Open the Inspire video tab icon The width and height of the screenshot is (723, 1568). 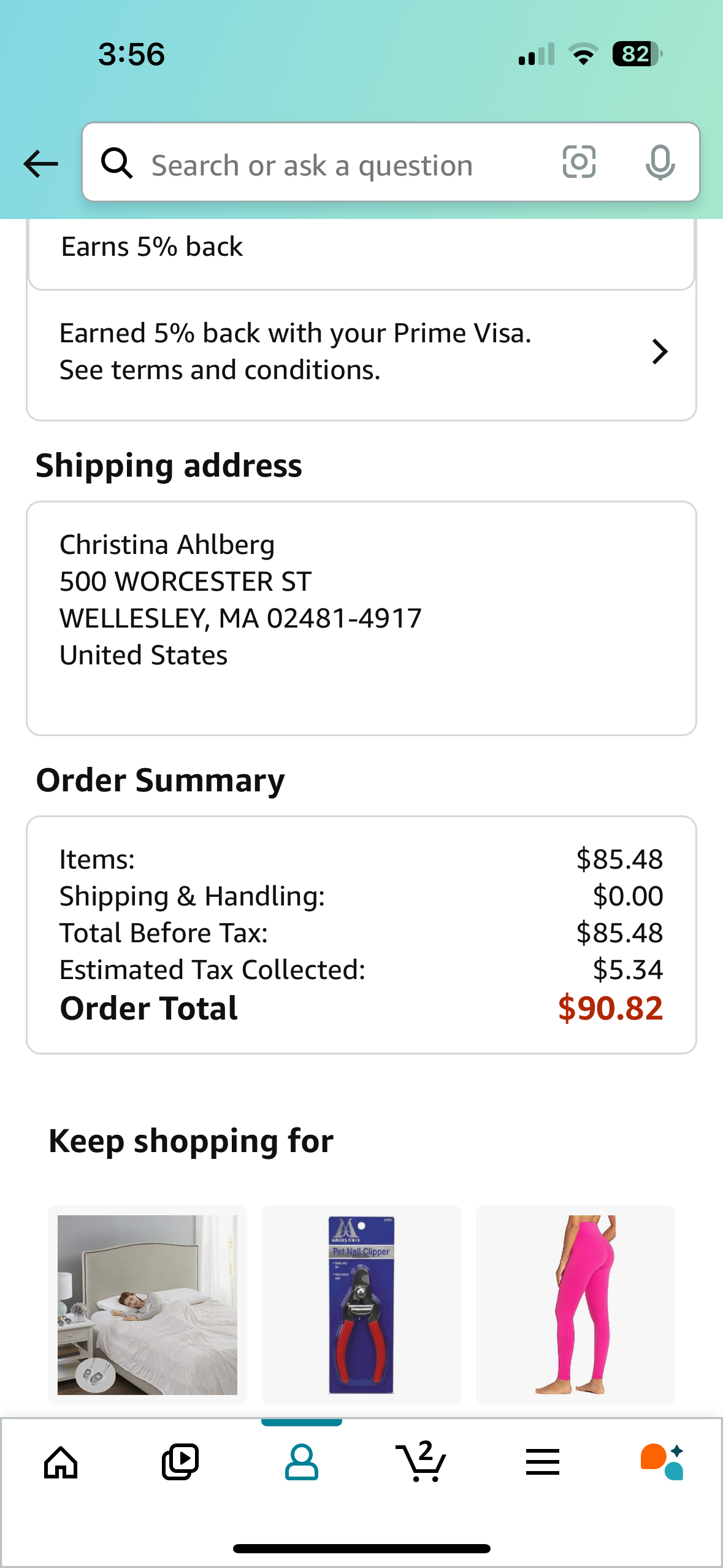tap(180, 1462)
